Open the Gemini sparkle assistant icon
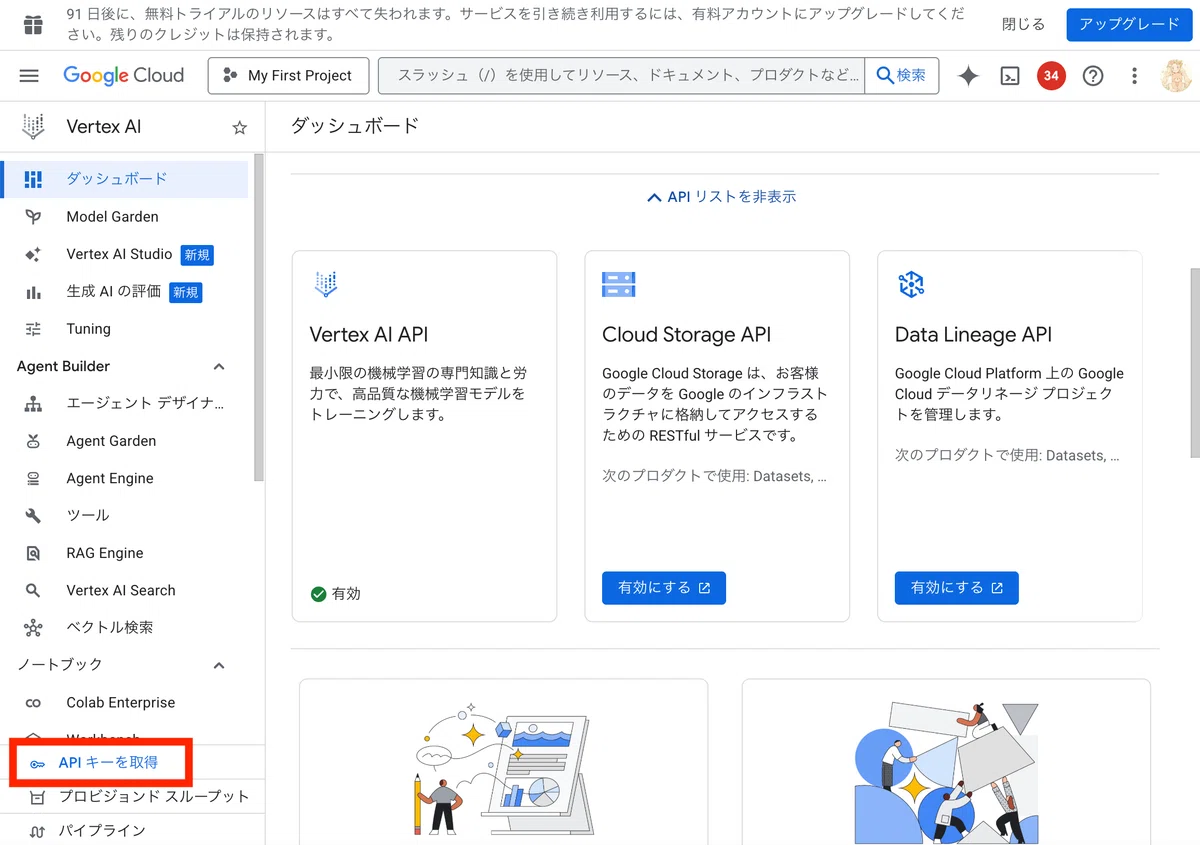Image resolution: width=1200 pixels, height=845 pixels. coord(968,76)
